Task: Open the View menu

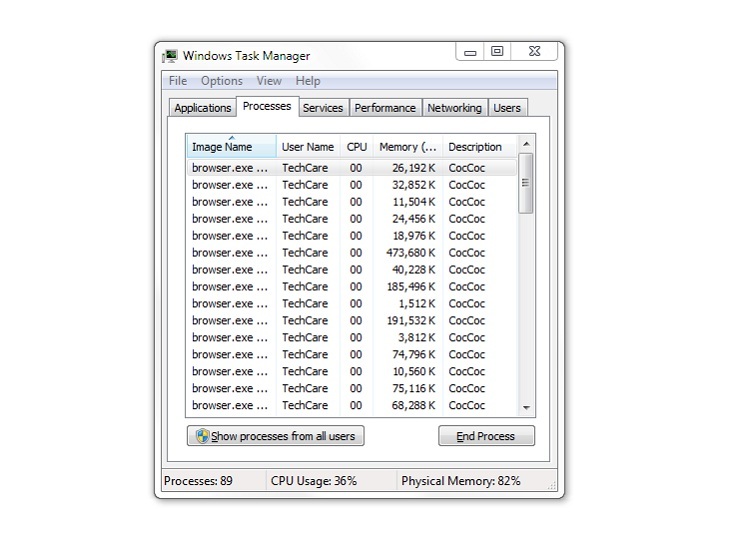Action: pyautogui.click(x=268, y=81)
